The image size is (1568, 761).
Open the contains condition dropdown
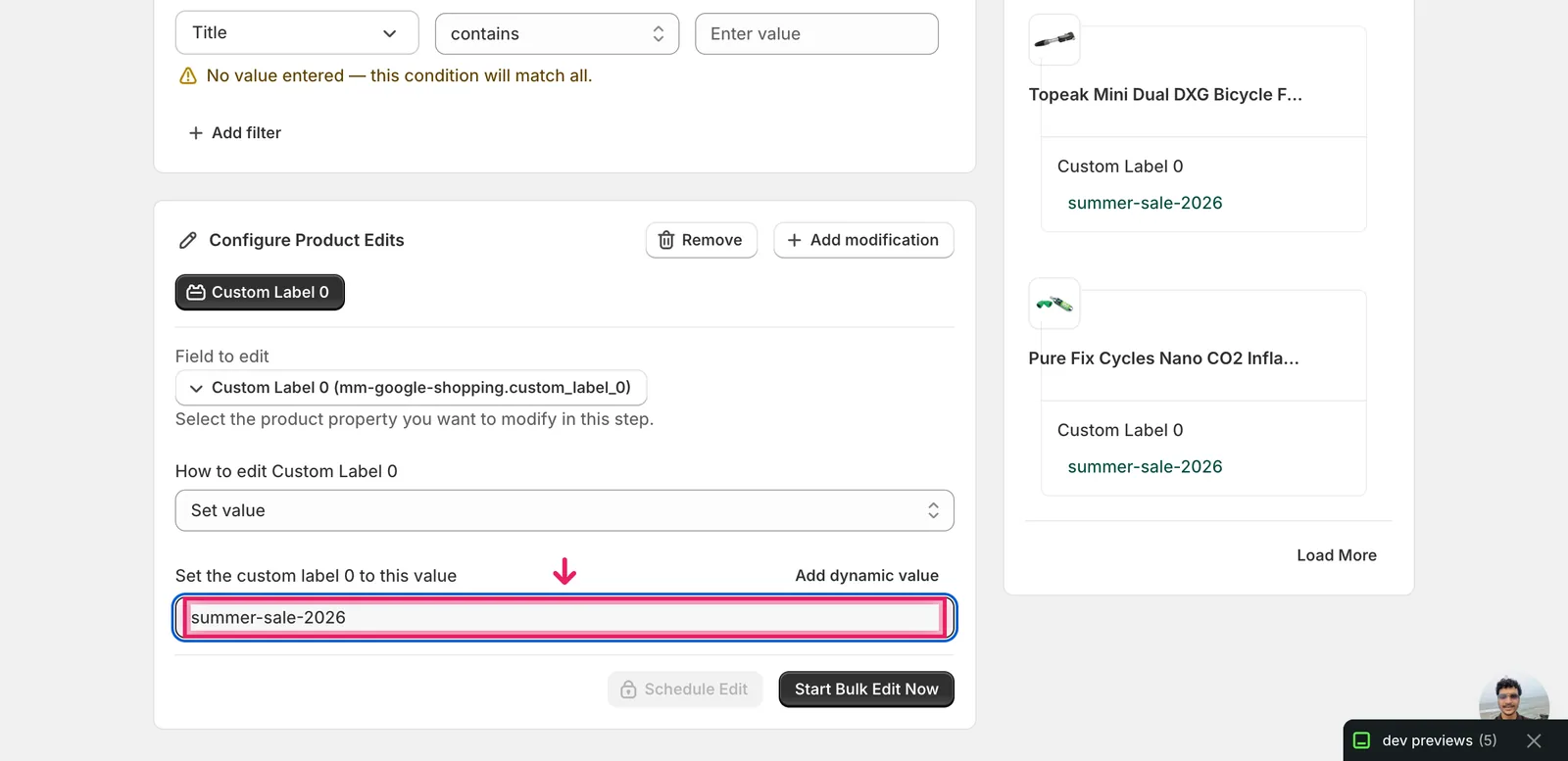557,33
